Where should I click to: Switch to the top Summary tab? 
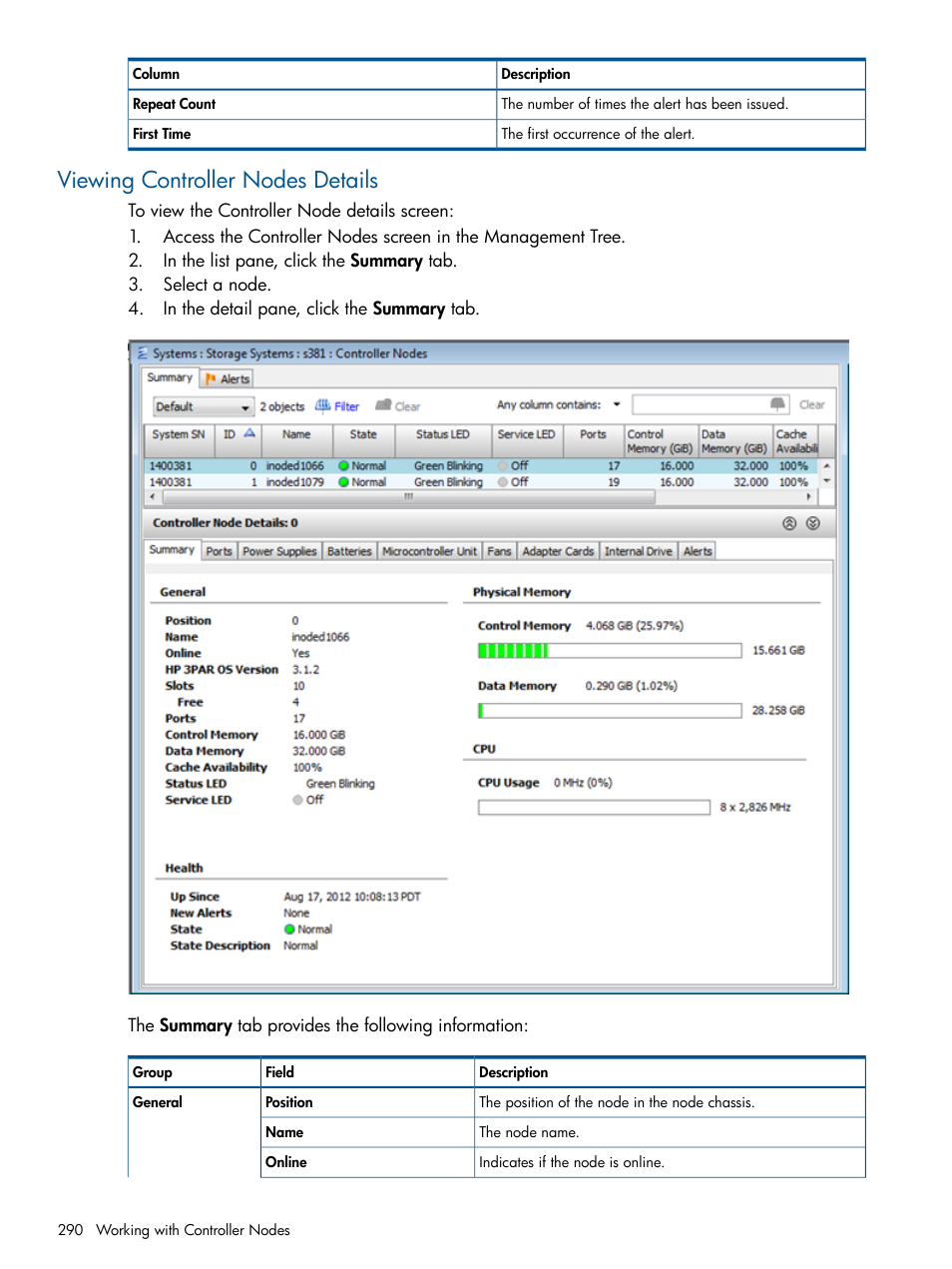pos(170,377)
